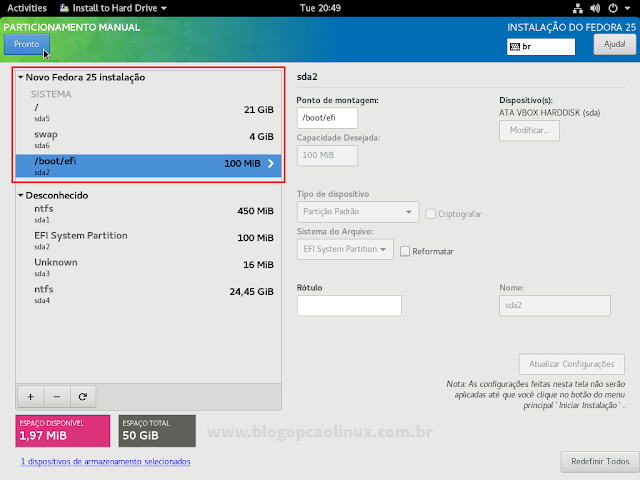
Task: Click the Ponto de montagem input field
Action: pos(327,118)
